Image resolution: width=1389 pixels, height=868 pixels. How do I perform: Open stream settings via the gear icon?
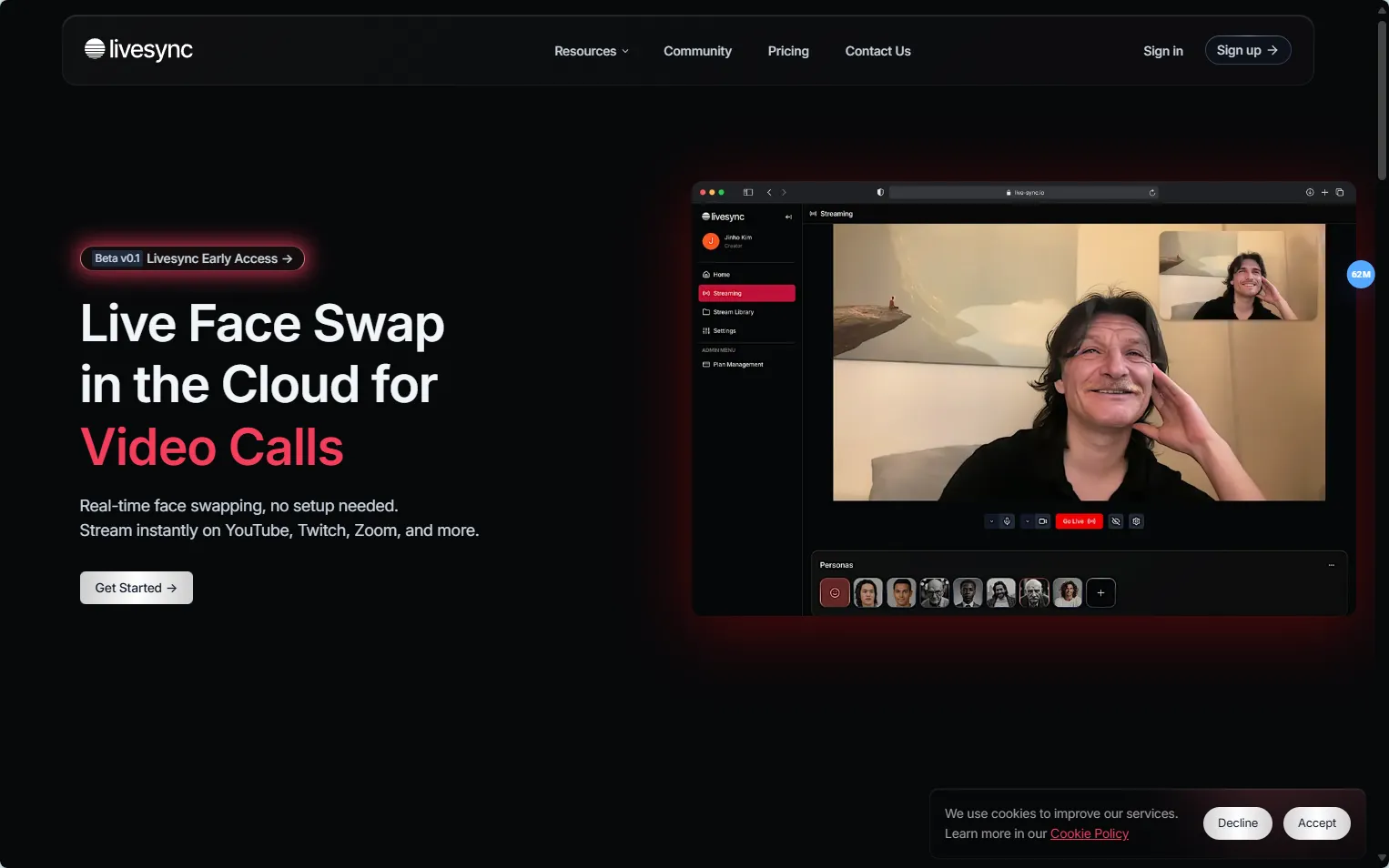pyautogui.click(x=1136, y=521)
